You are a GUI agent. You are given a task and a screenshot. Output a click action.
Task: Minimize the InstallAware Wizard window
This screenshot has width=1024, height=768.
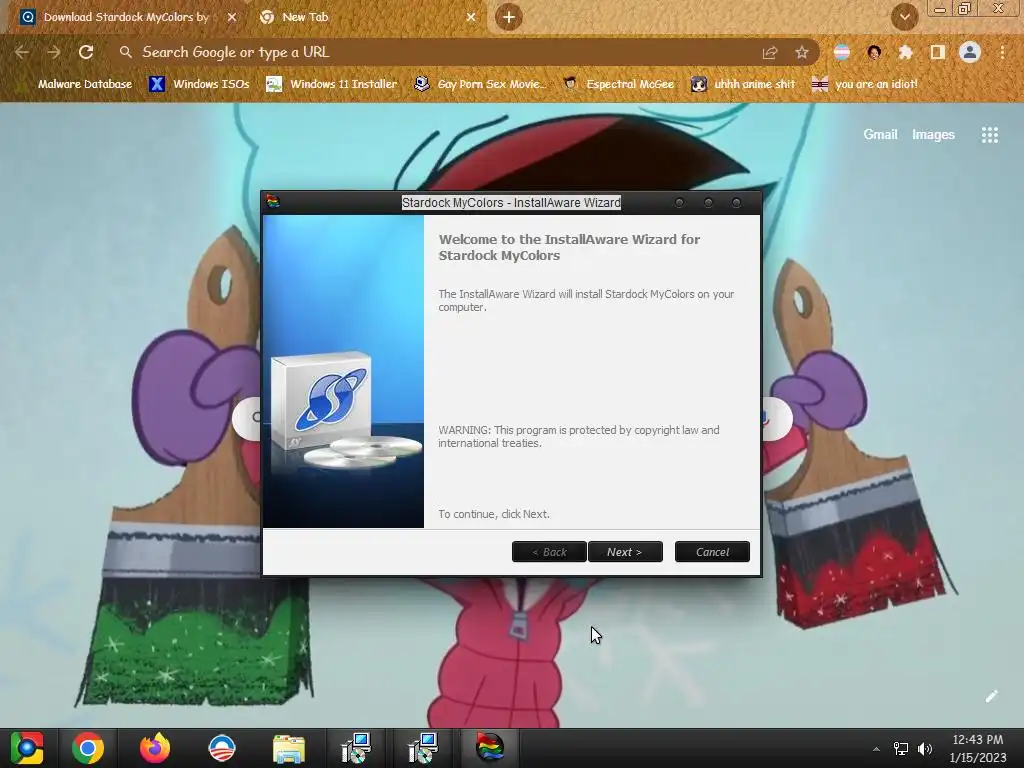click(x=679, y=203)
